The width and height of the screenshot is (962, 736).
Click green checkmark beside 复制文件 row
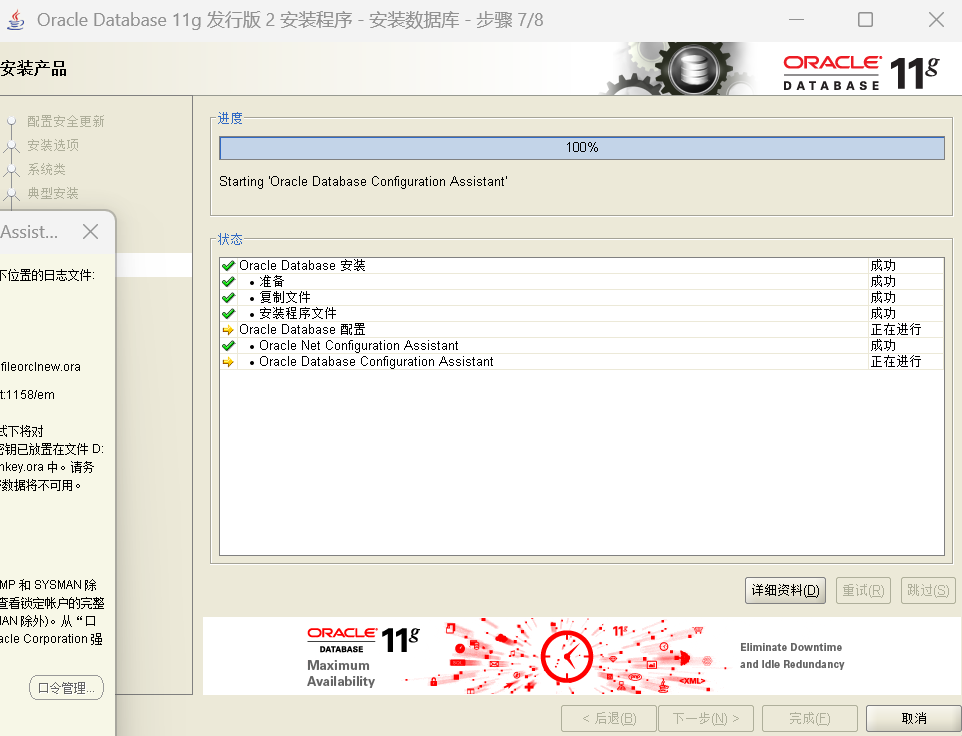click(x=228, y=297)
